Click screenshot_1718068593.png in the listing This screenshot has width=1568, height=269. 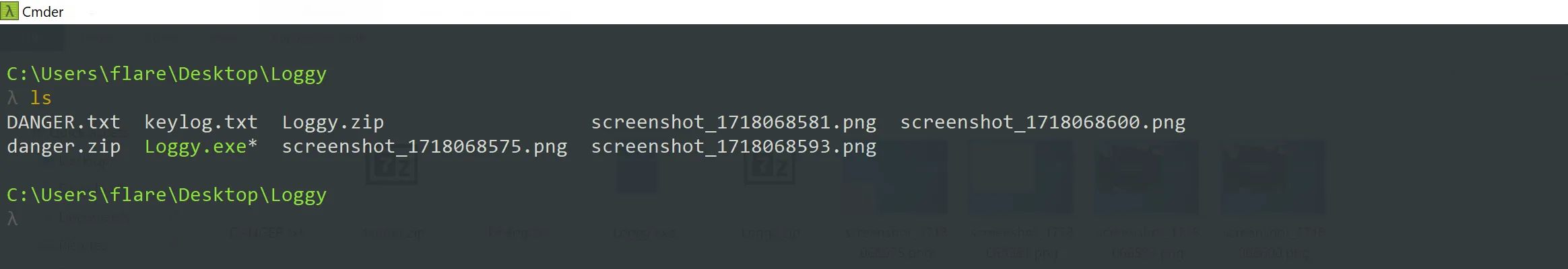[x=733, y=147]
